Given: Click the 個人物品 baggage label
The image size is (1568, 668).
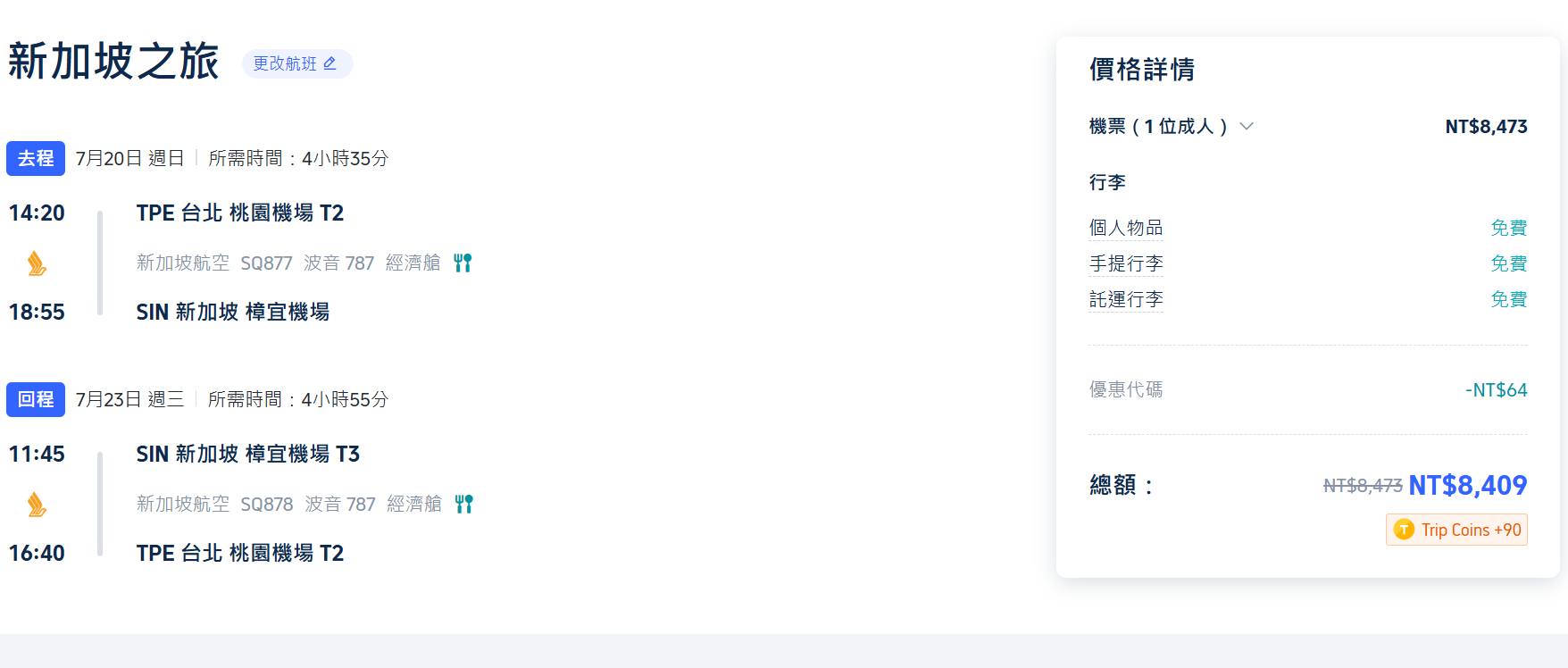Looking at the screenshot, I should 1125,228.
